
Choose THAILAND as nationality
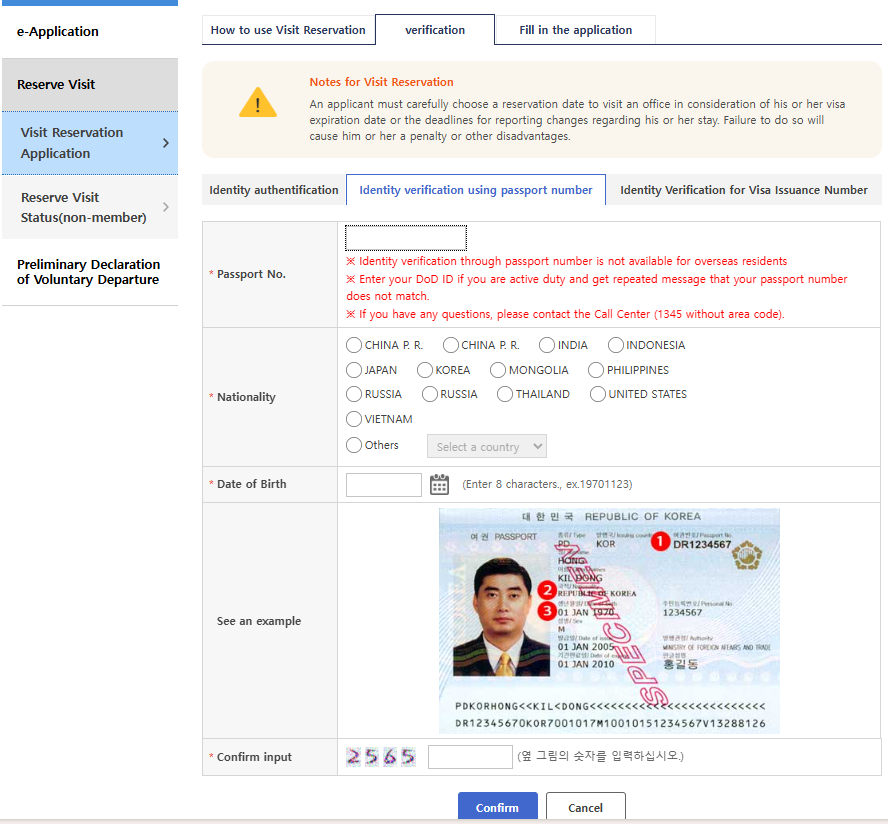[x=505, y=394]
